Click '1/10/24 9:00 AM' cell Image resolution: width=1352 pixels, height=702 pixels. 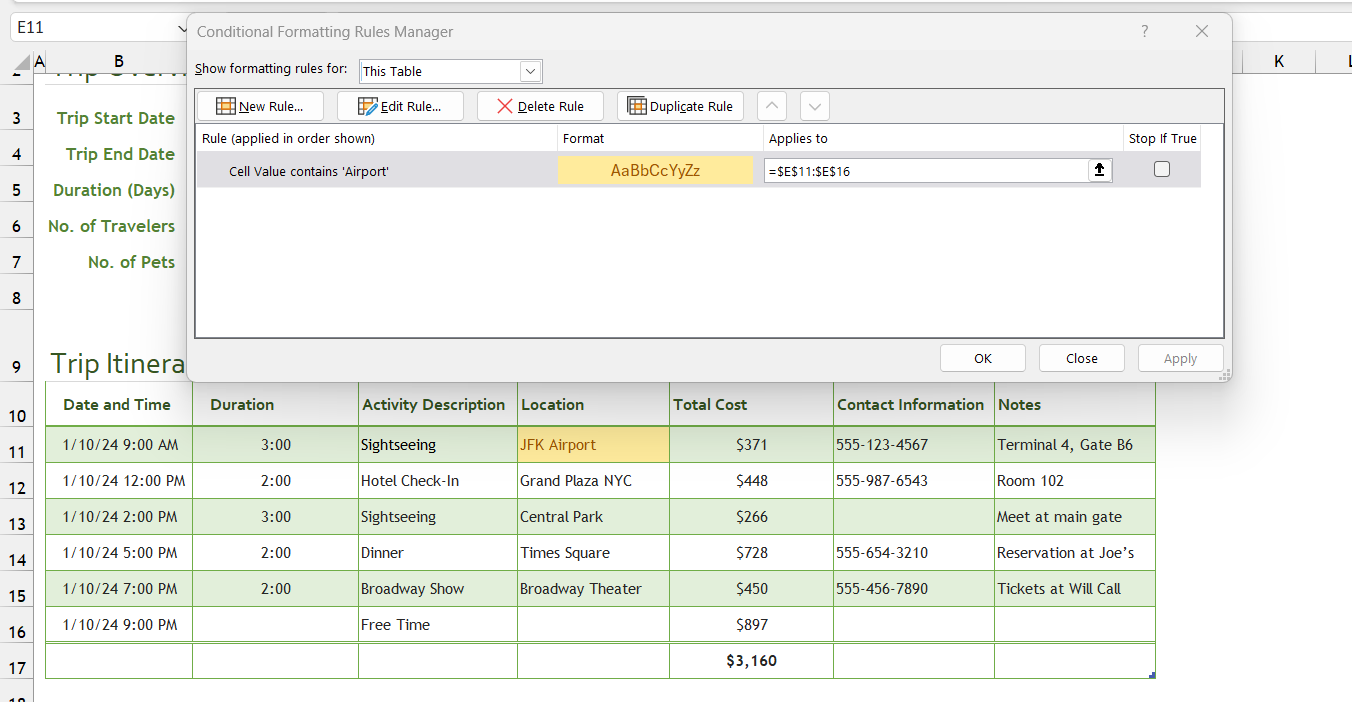(x=119, y=445)
